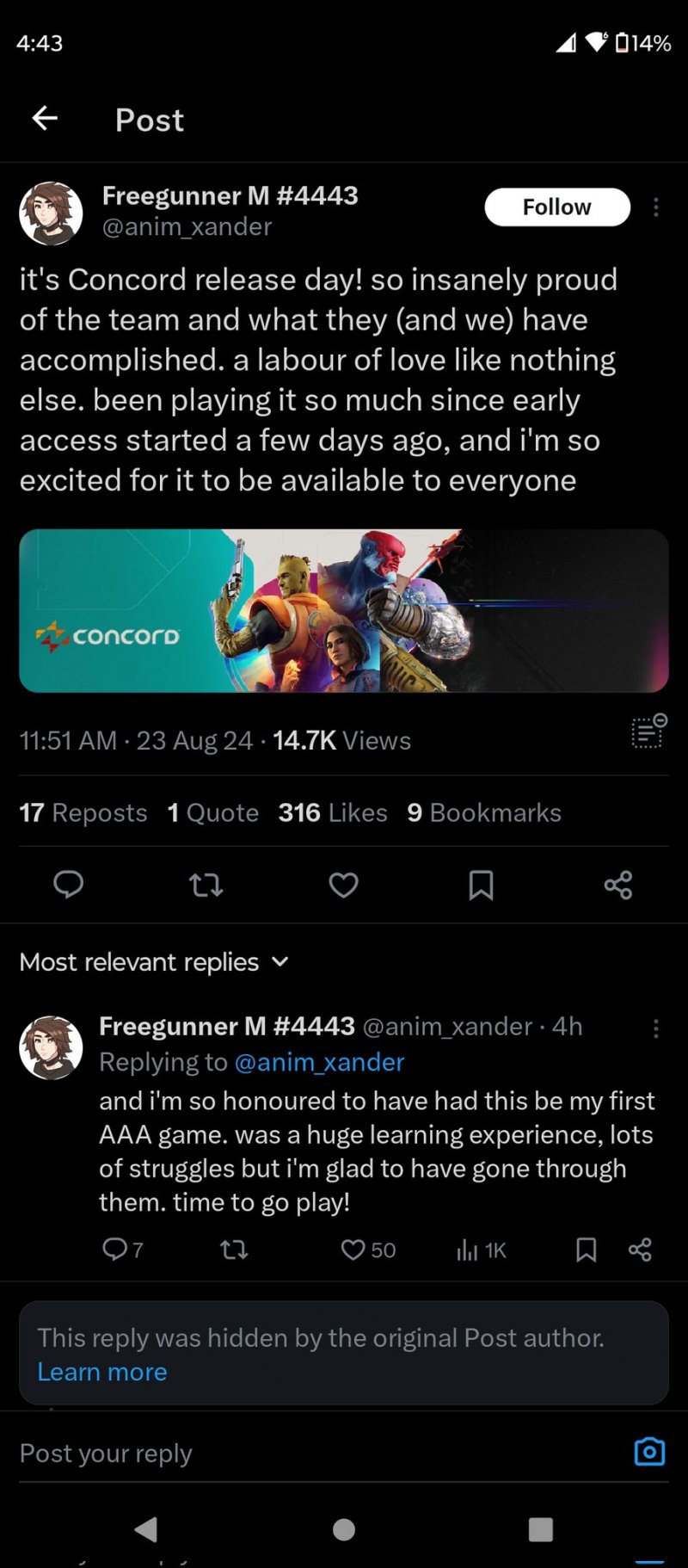Follow Freegunner M #4443
This screenshot has width=688, height=1568.
[557, 207]
